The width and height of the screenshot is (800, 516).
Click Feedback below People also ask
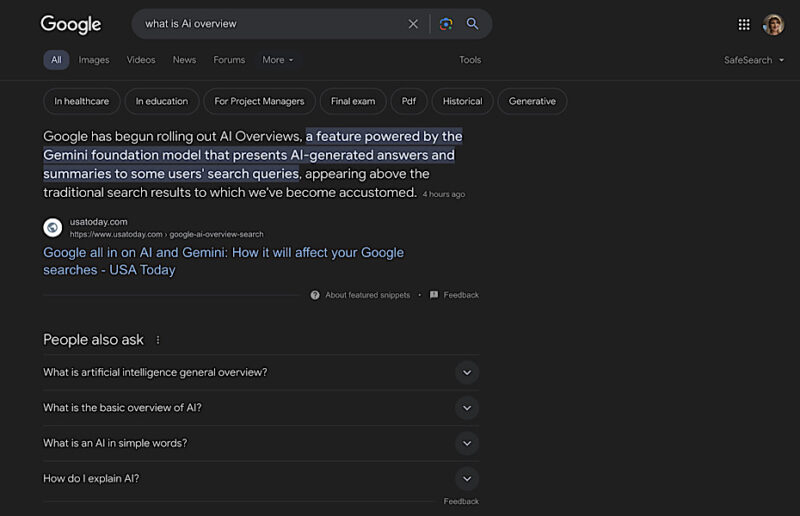click(461, 501)
